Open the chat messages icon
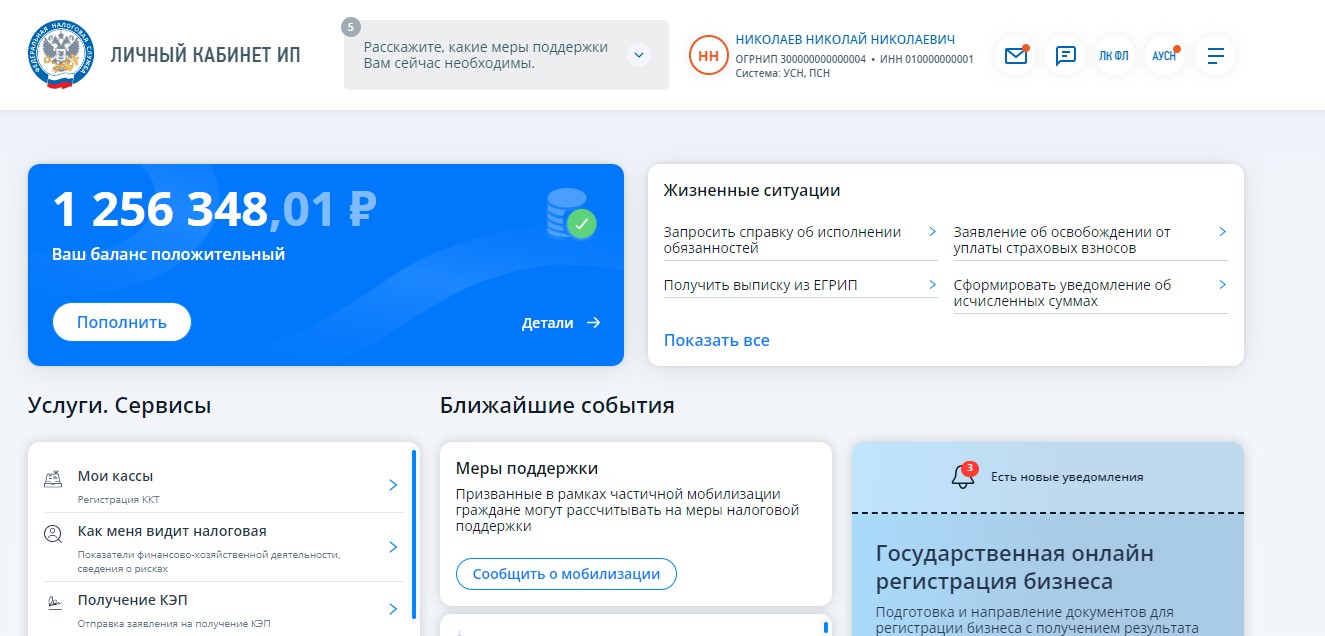The height and width of the screenshot is (636, 1325). 1064,56
